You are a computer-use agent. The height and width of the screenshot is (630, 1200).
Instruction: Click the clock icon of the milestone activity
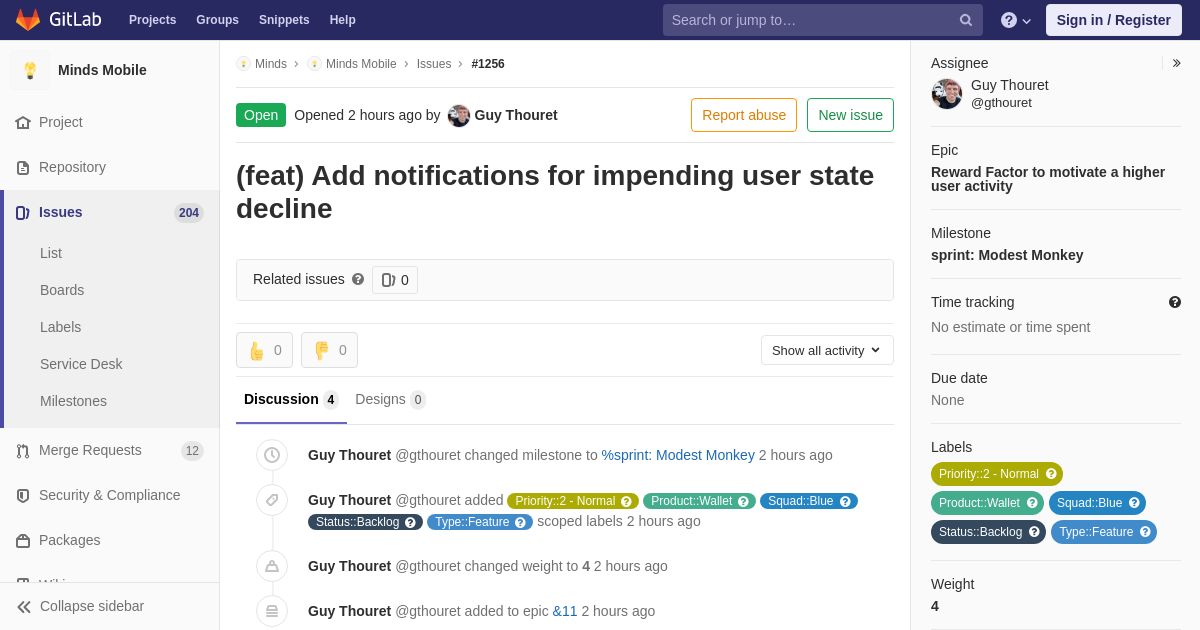coord(272,455)
